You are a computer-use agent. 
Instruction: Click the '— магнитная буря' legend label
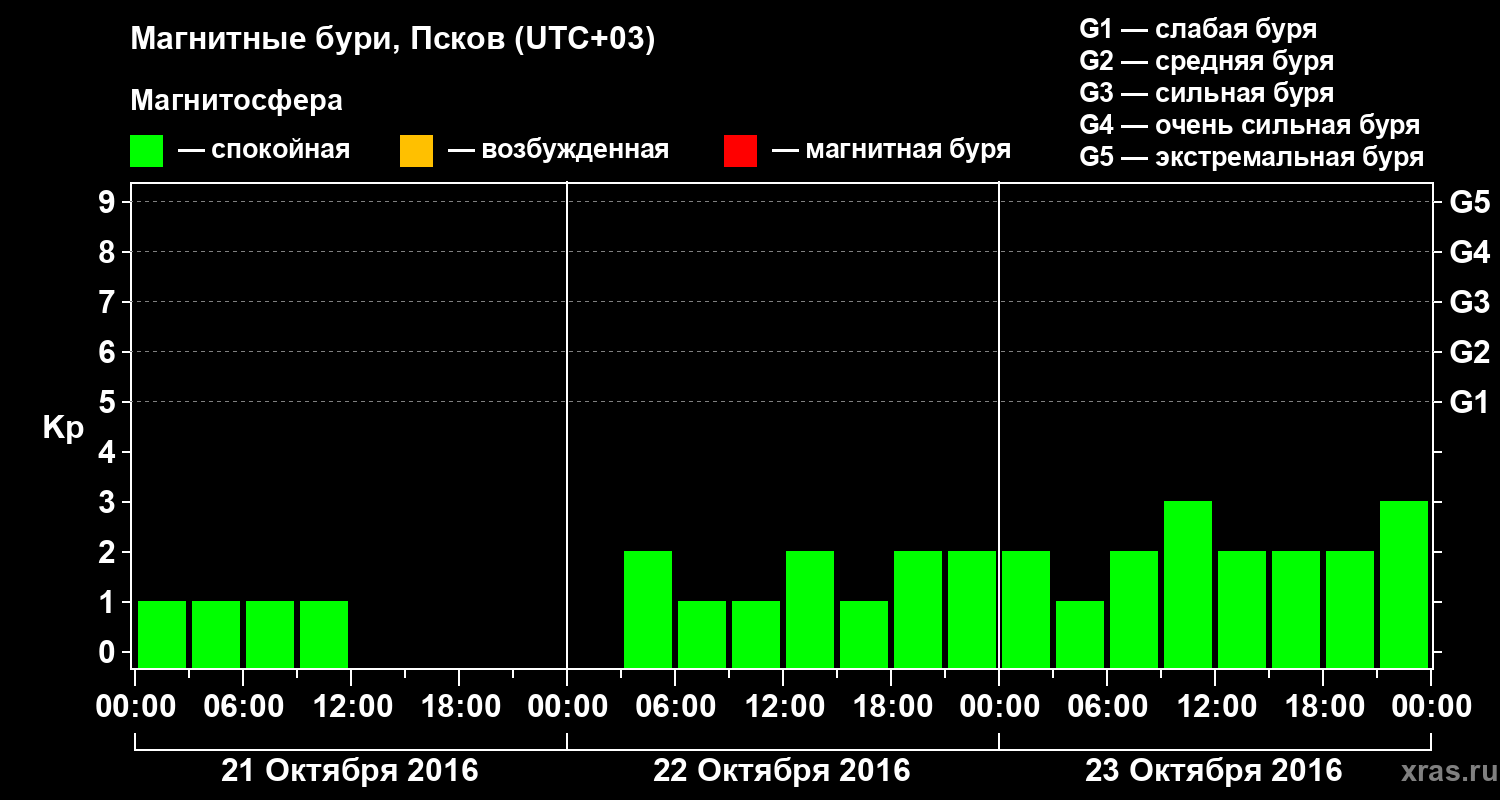[891, 151]
